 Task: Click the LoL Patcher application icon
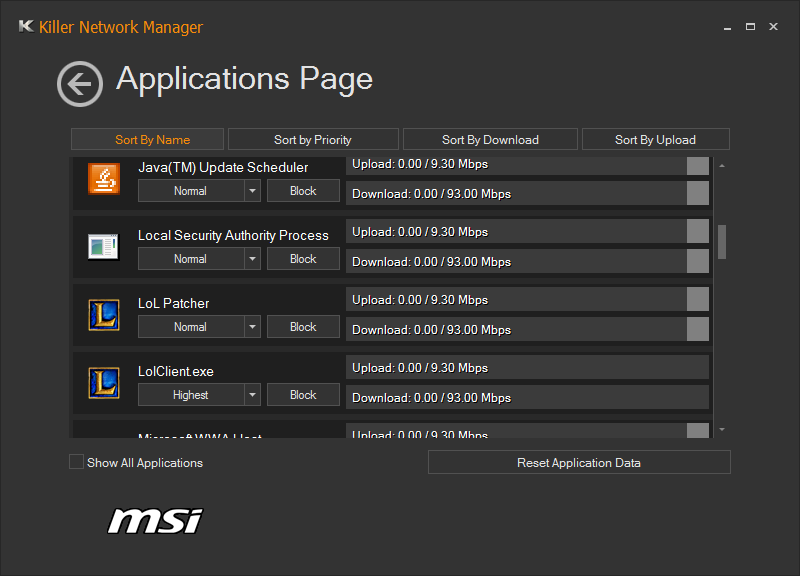[x=104, y=315]
